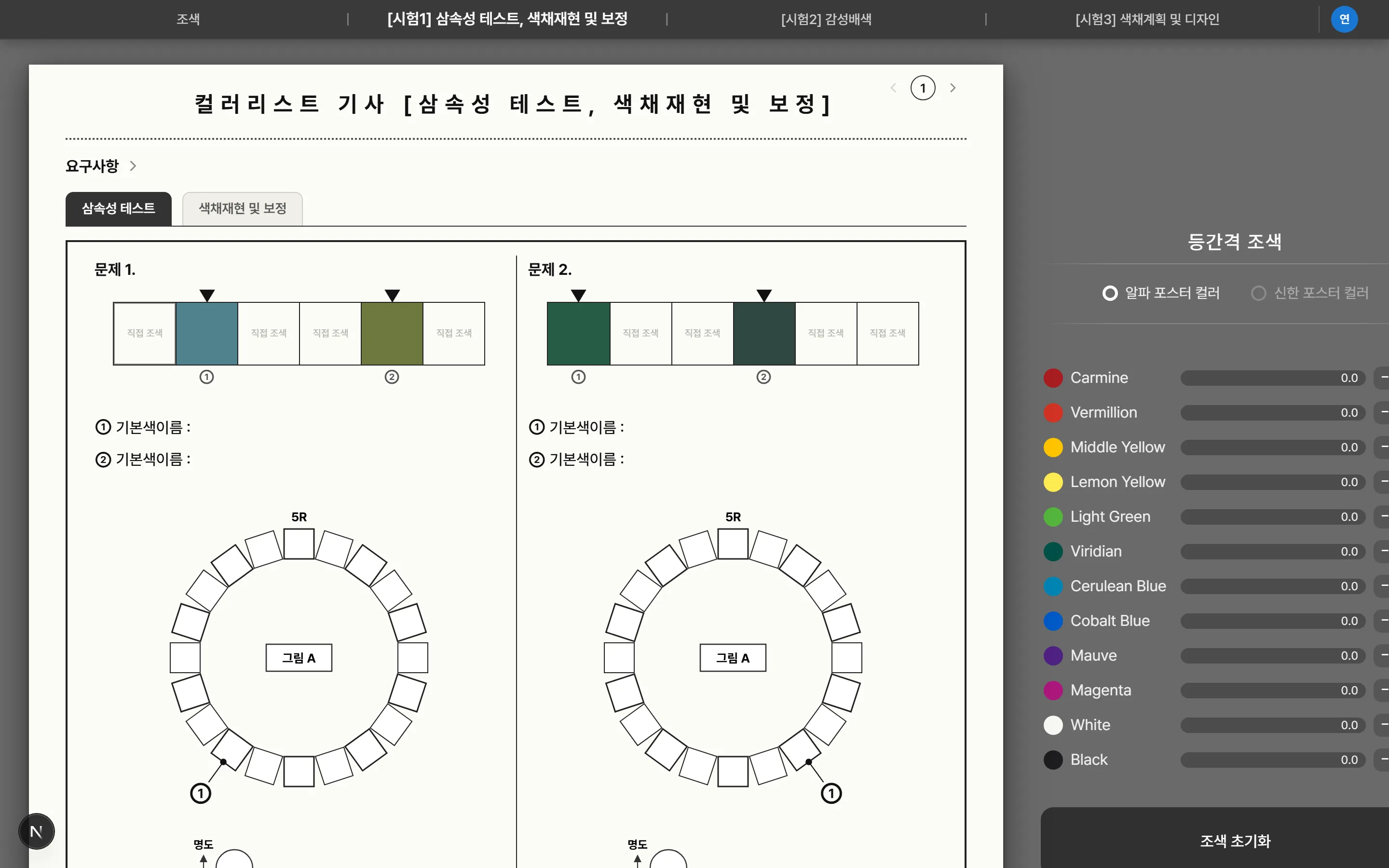Viewport: 1389px width, 868px height.
Task: Open the [시험3] 색채계획 및 디자인 menu
Action: click(x=1147, y=19)
